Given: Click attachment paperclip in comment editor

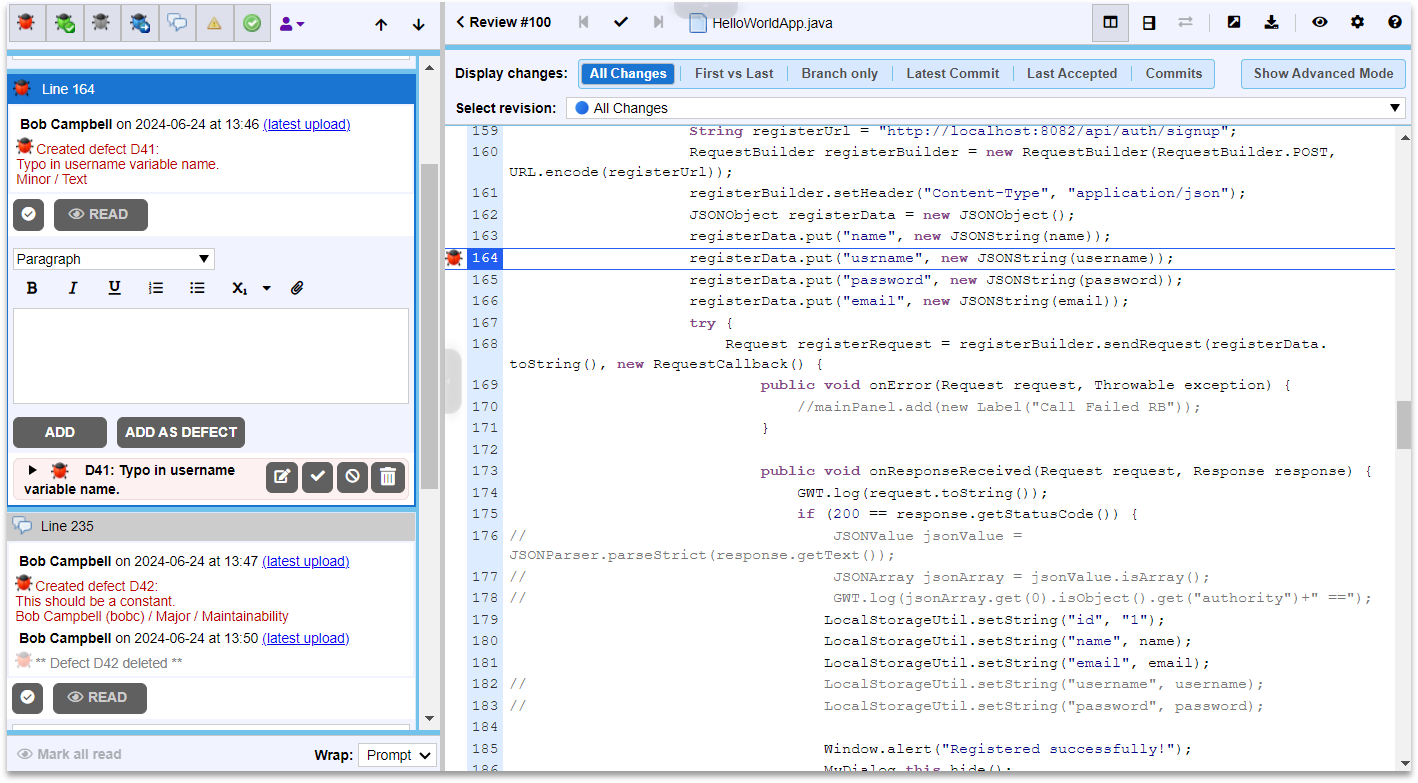Looking at the screenshot, I should (x=297, y=288).
